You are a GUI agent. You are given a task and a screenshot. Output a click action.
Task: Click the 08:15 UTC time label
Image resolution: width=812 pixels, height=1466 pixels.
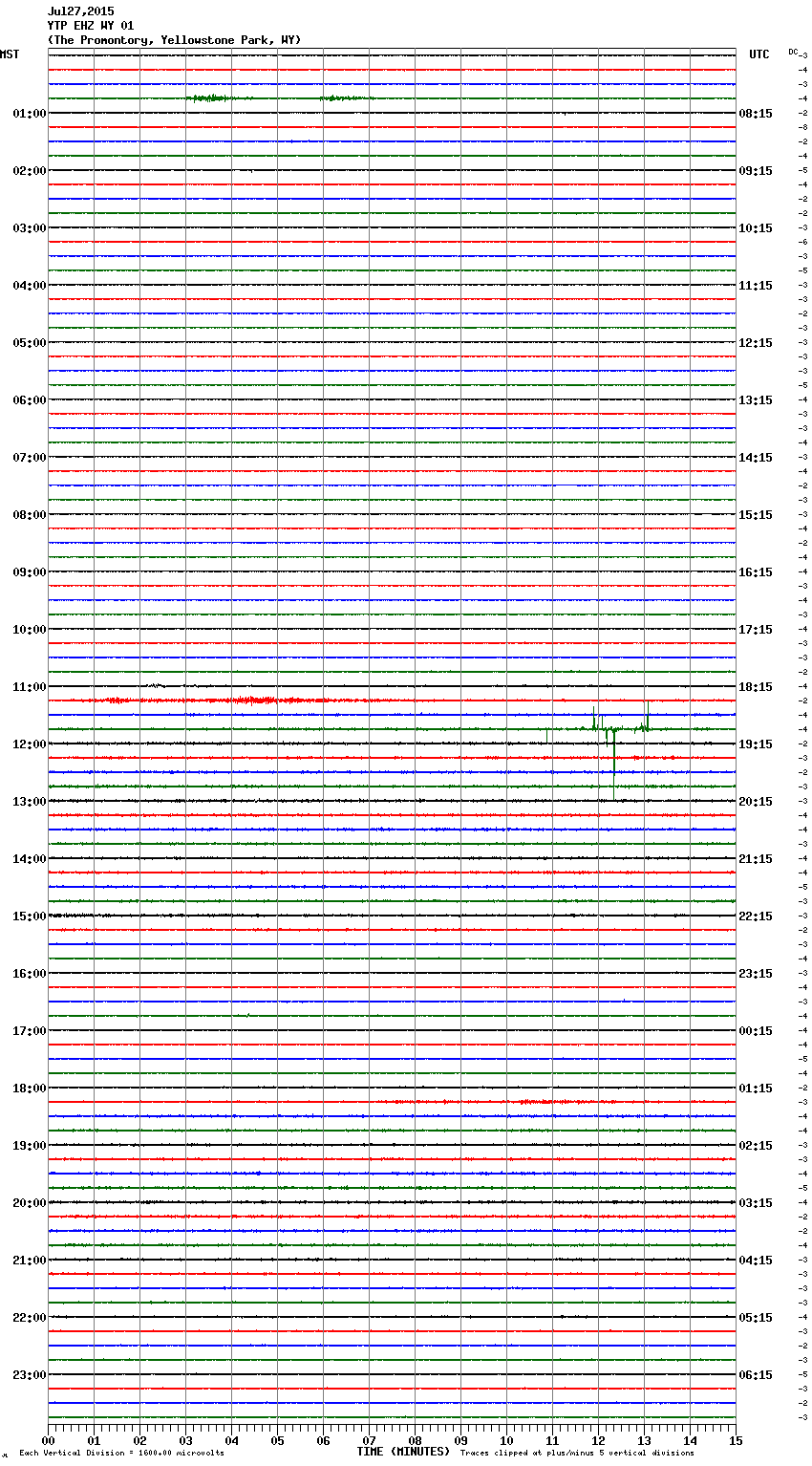coord(756,114)
